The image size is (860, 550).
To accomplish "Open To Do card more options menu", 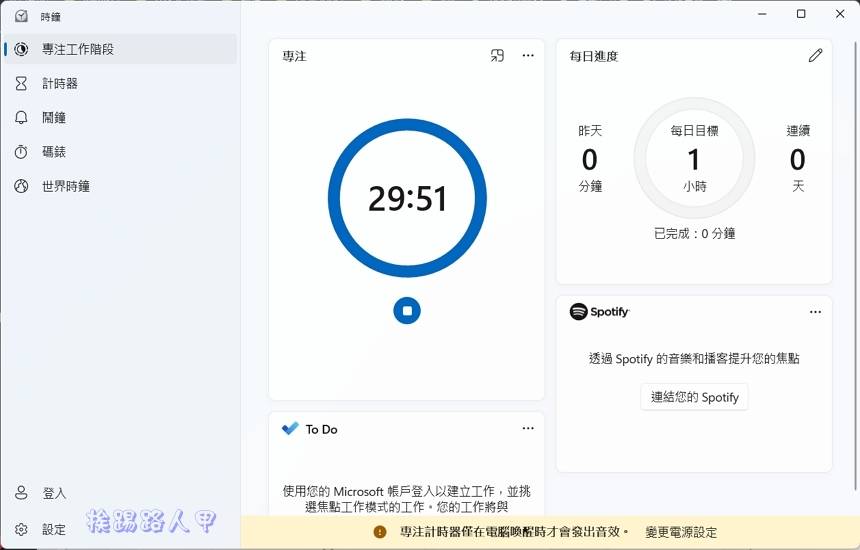I will pos(528,429).
